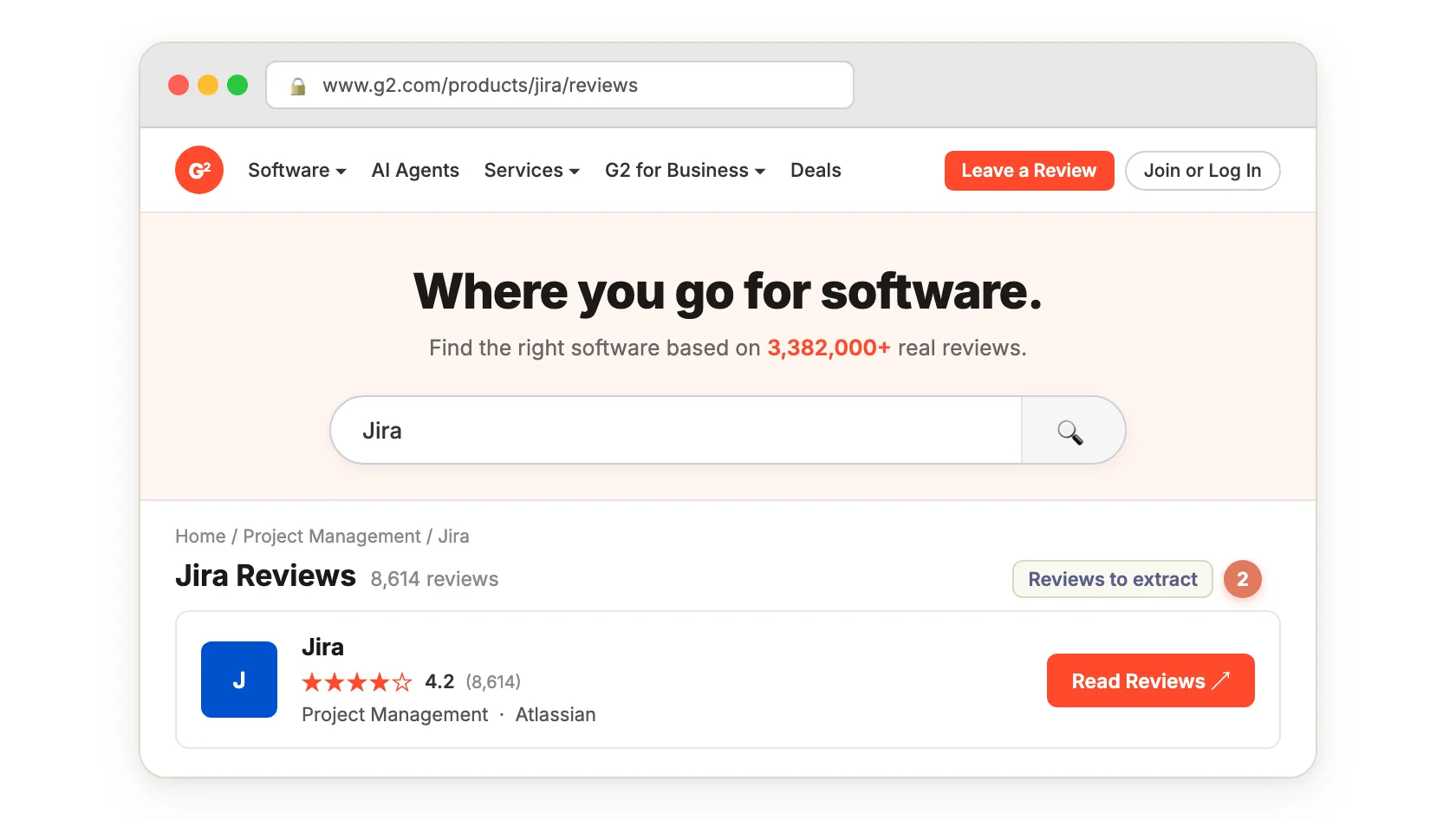Click the Jira star rating icons
Image resolution: width=1456 pixels, height=820 pixels.
coord(356,682)
